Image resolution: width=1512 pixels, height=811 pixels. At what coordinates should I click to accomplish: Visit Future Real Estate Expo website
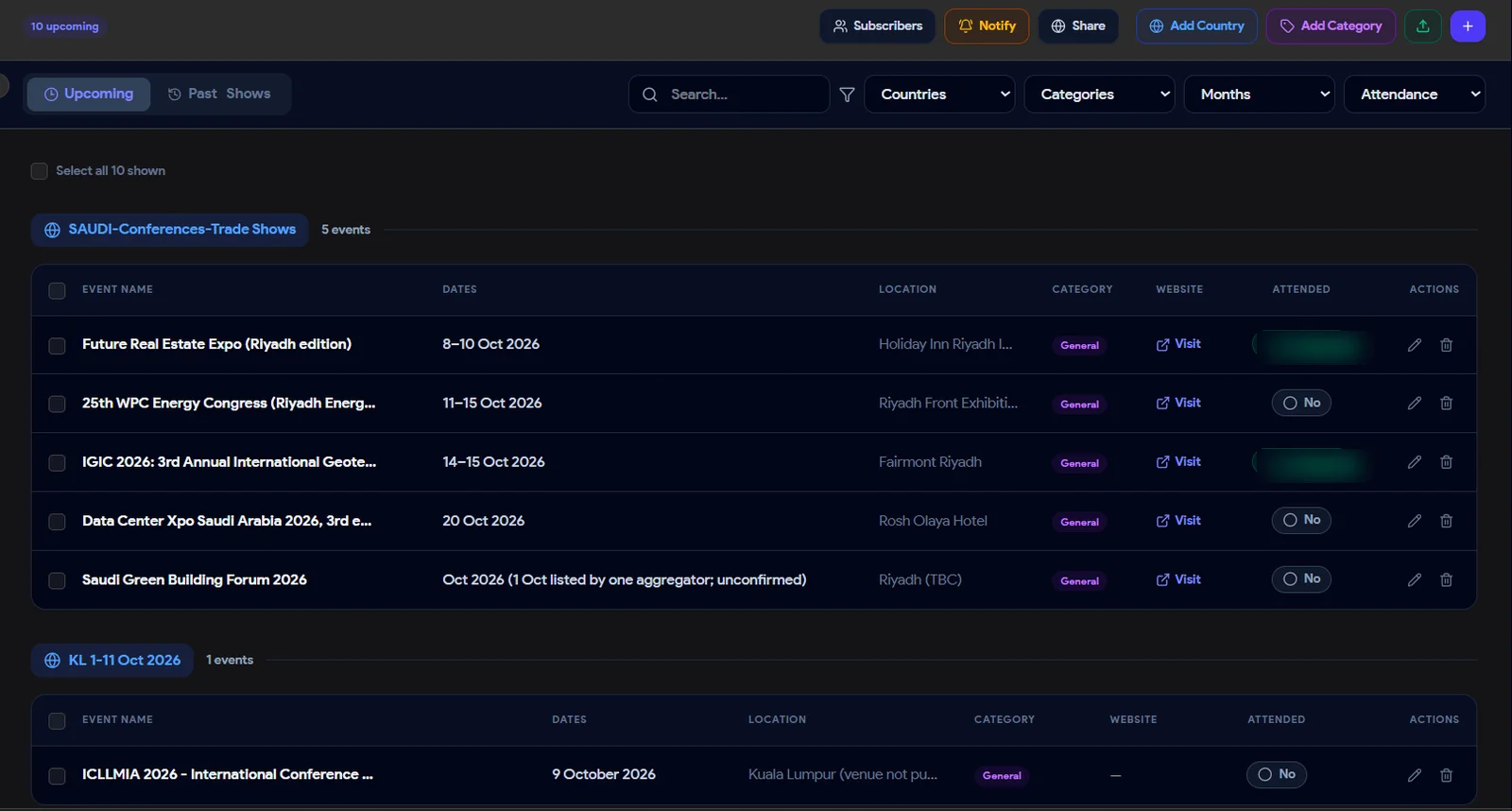coord(1178,344)
